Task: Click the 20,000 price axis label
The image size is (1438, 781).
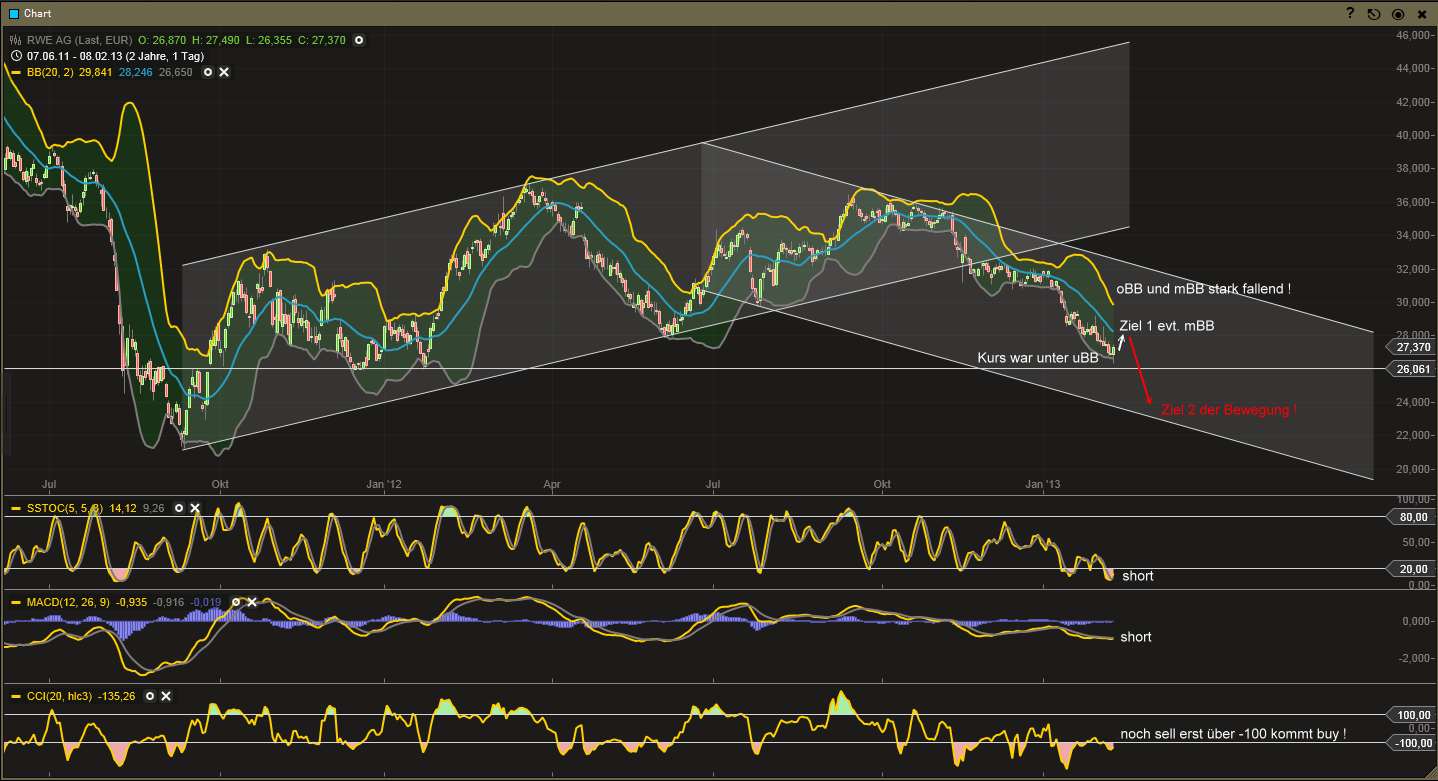Action: [x=1414, y=468]
